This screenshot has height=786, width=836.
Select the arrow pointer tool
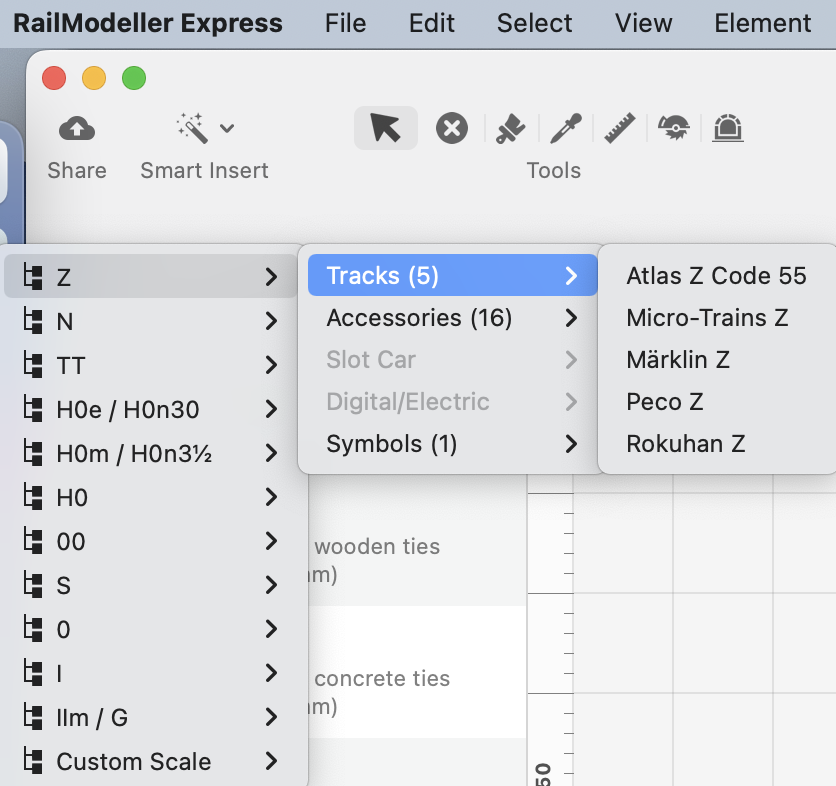[x=385, y=128]
